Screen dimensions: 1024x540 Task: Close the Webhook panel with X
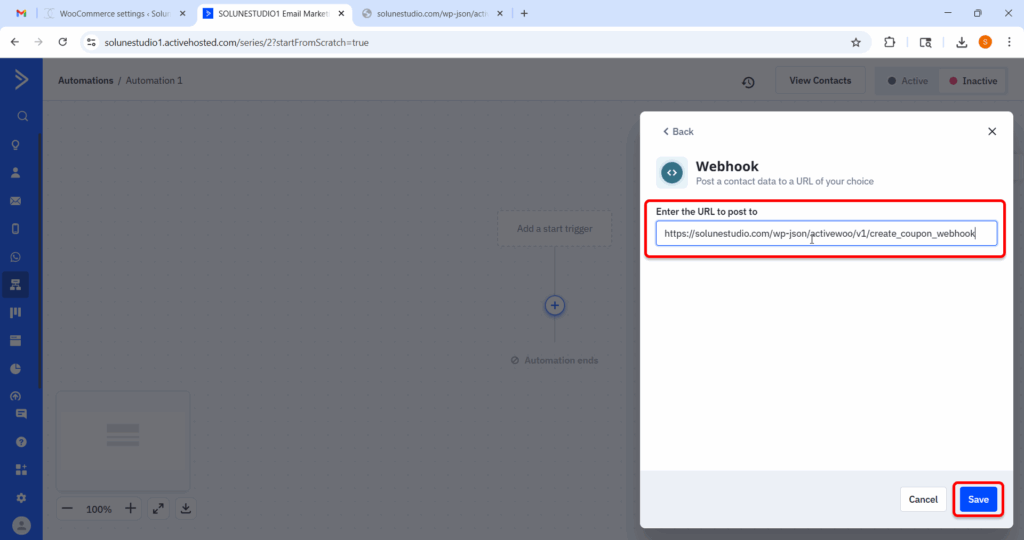(x=992, y=131)
